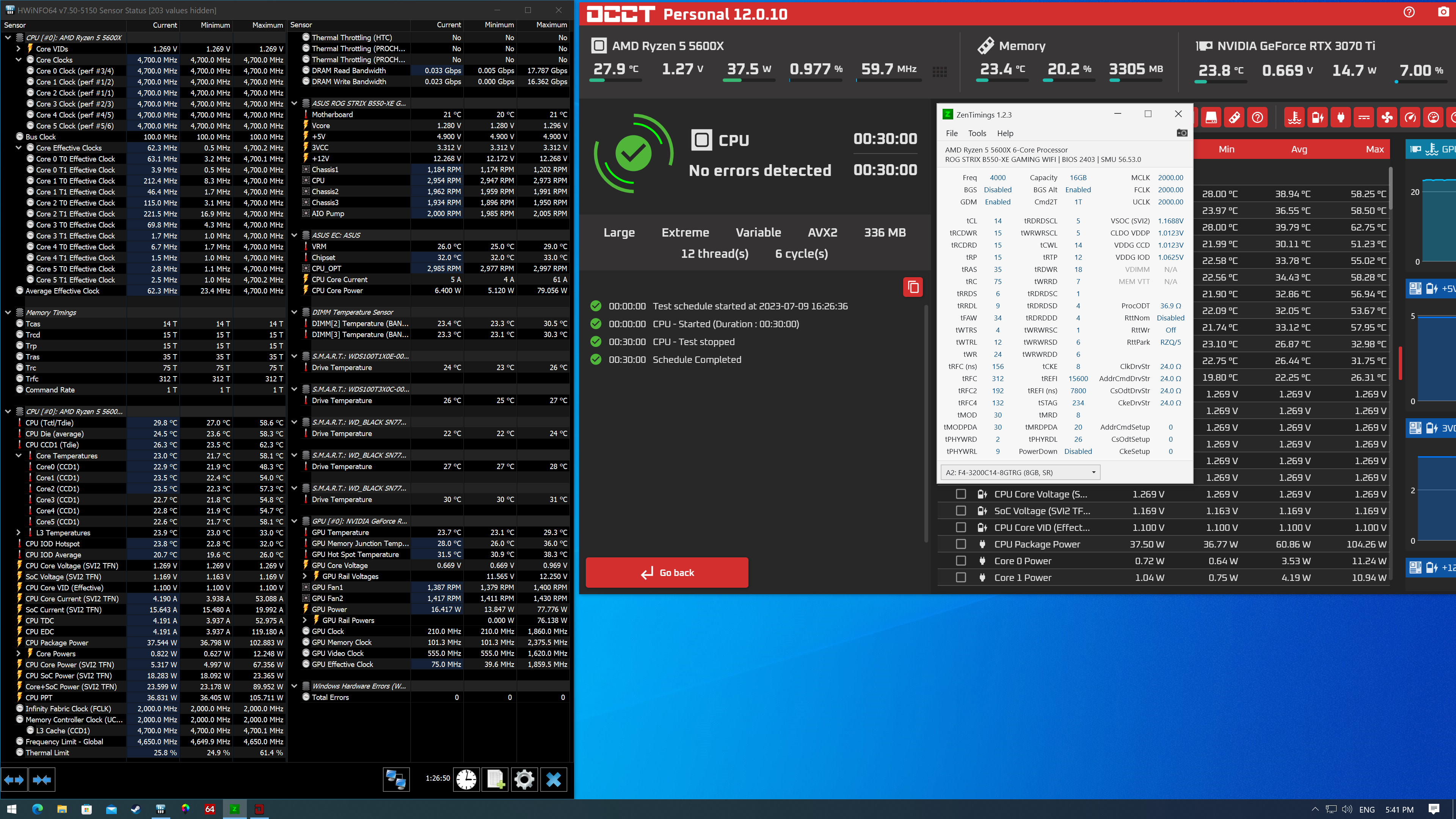
Task: Open Steam from taskbar
Action: click(x=136, y=810)
